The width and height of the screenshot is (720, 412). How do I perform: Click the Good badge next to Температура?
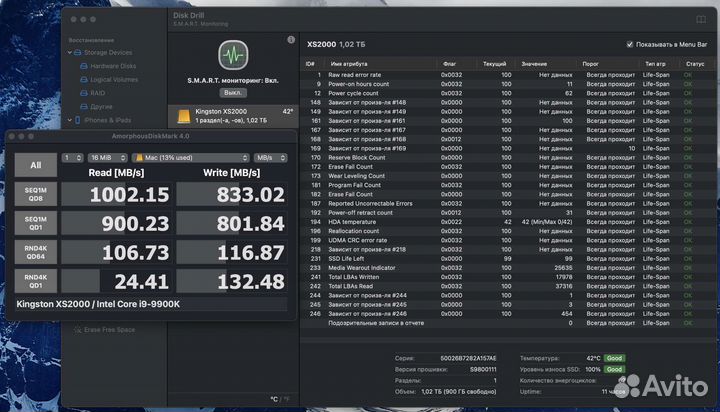(614, 358)
